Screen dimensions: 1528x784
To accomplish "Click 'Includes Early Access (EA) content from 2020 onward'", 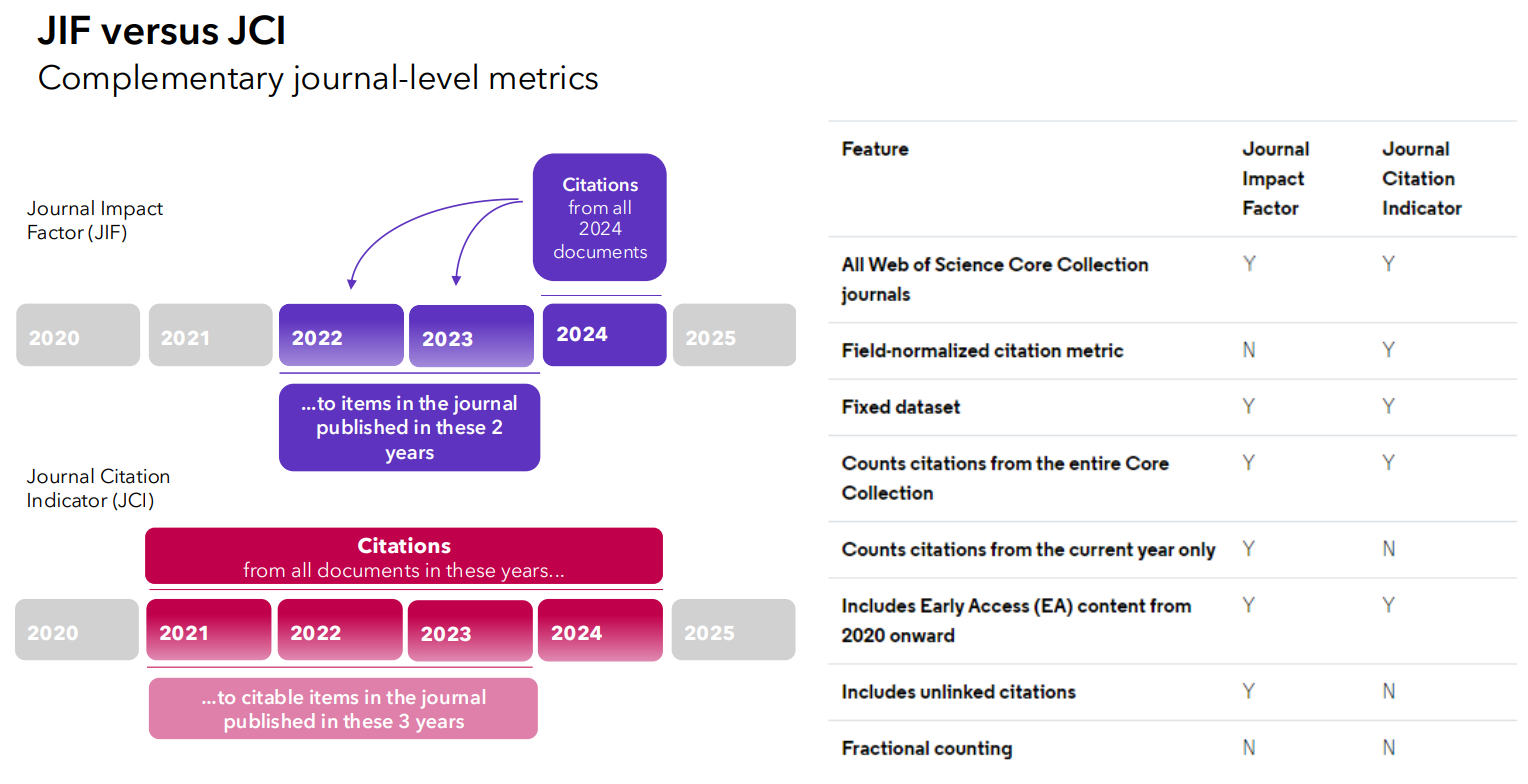I will pyautogui.click(x=1016, y=620).
